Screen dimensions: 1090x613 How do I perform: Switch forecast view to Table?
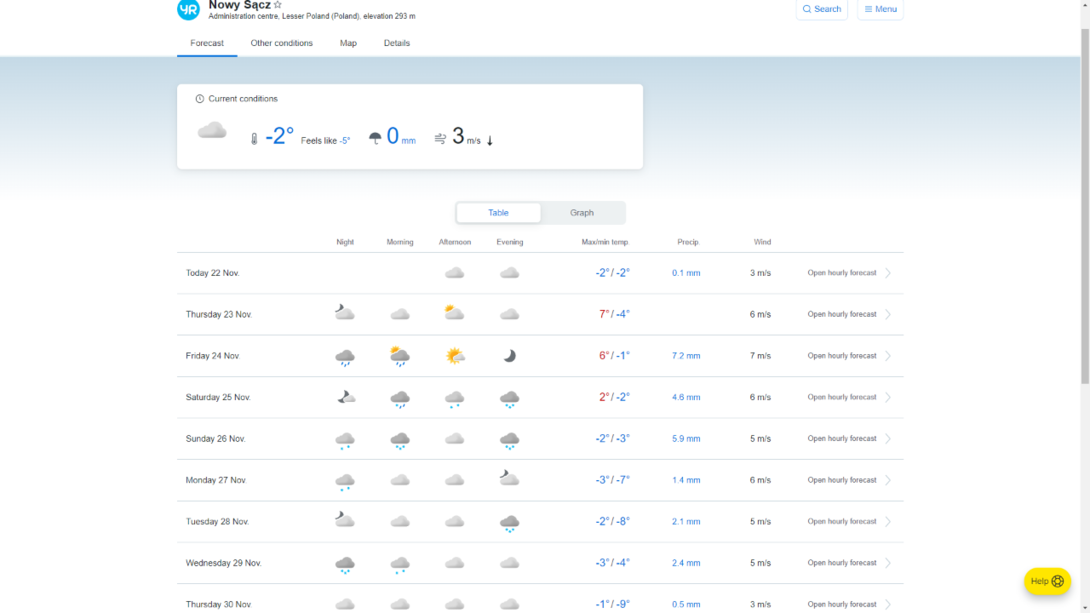[x=498, y=213]
